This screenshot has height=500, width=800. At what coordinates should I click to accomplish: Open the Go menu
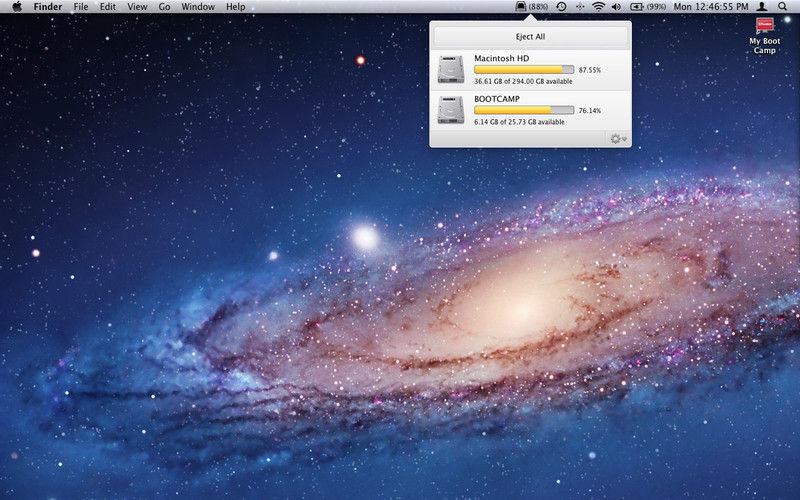pyautogui.click(x=164, y=7)
